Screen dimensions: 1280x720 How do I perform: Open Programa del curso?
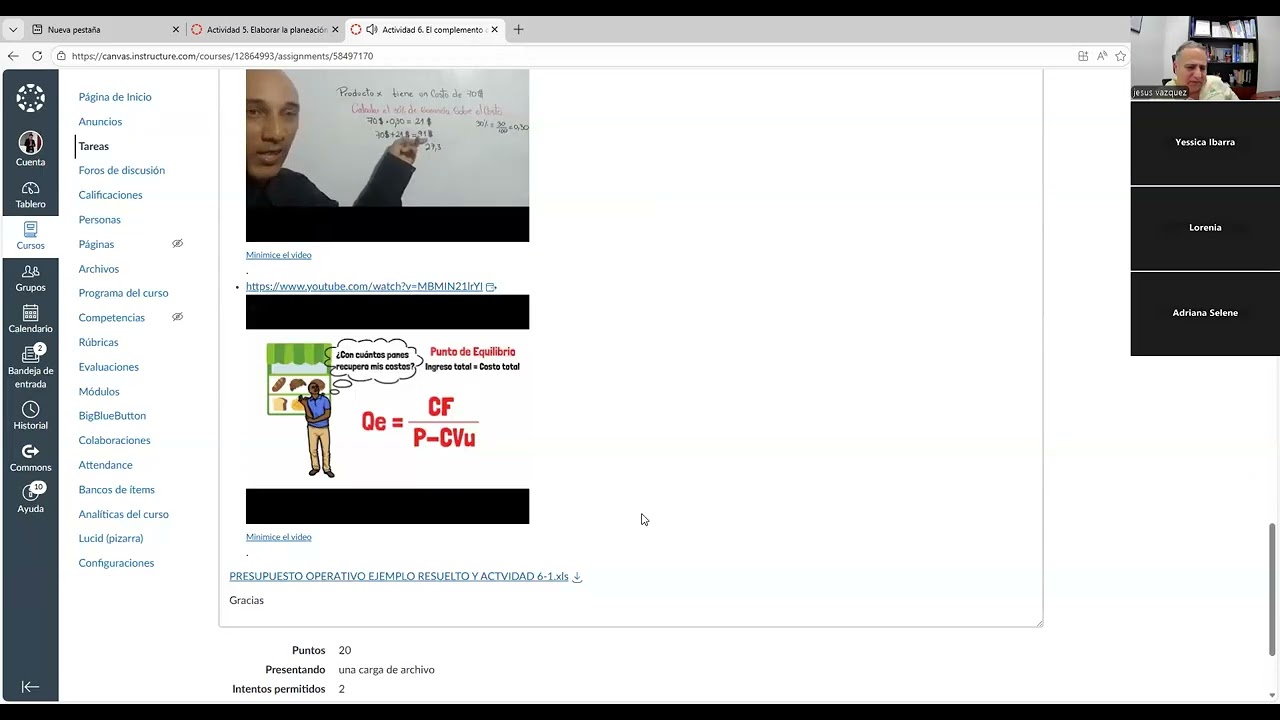point(124,293)
